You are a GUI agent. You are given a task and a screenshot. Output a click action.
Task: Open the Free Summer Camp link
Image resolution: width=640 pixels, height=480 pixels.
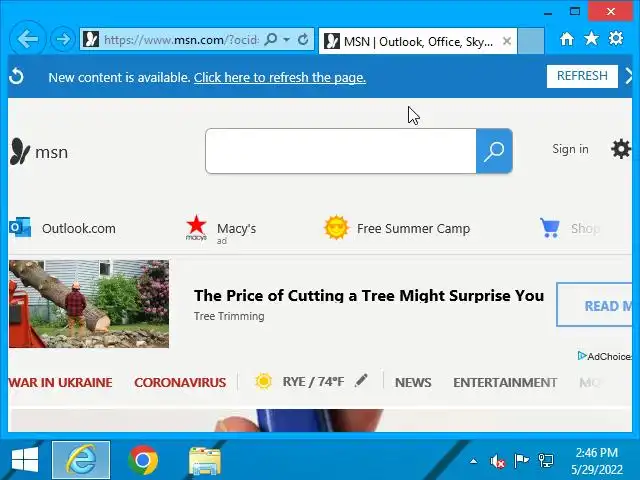(x=397, y=228)
